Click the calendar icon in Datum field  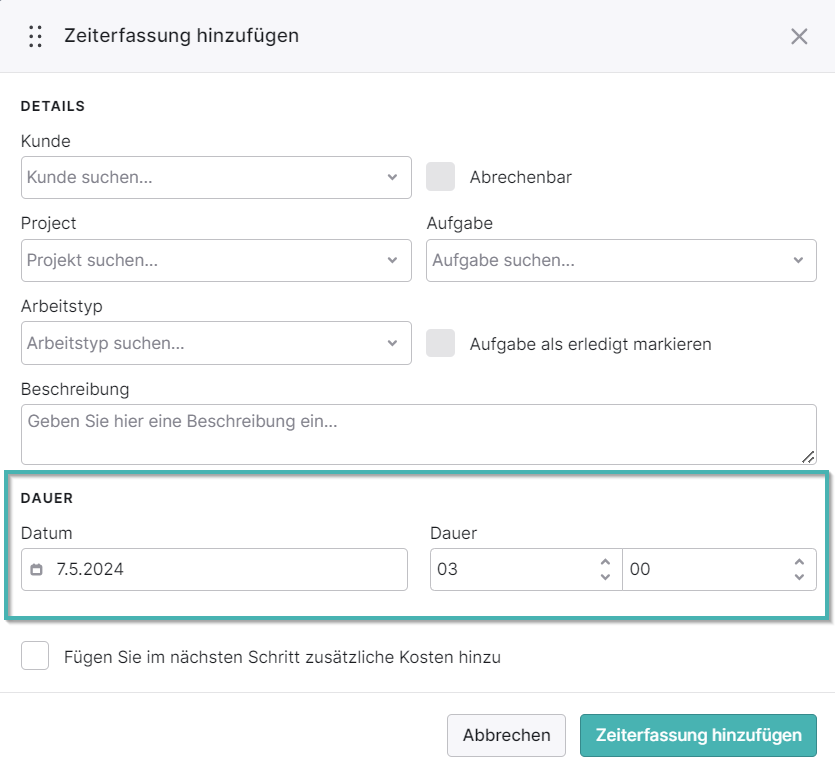point(36,569)
